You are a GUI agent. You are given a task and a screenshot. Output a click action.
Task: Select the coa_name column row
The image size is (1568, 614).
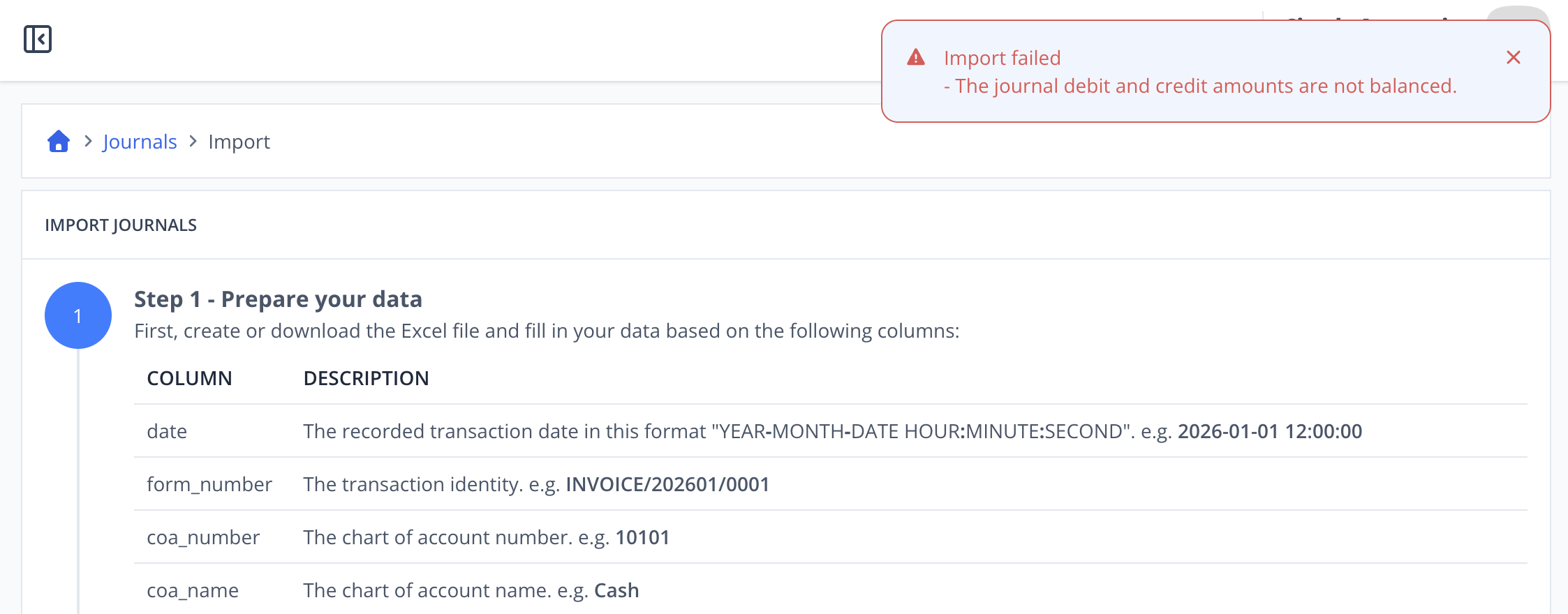click(831, 590)
